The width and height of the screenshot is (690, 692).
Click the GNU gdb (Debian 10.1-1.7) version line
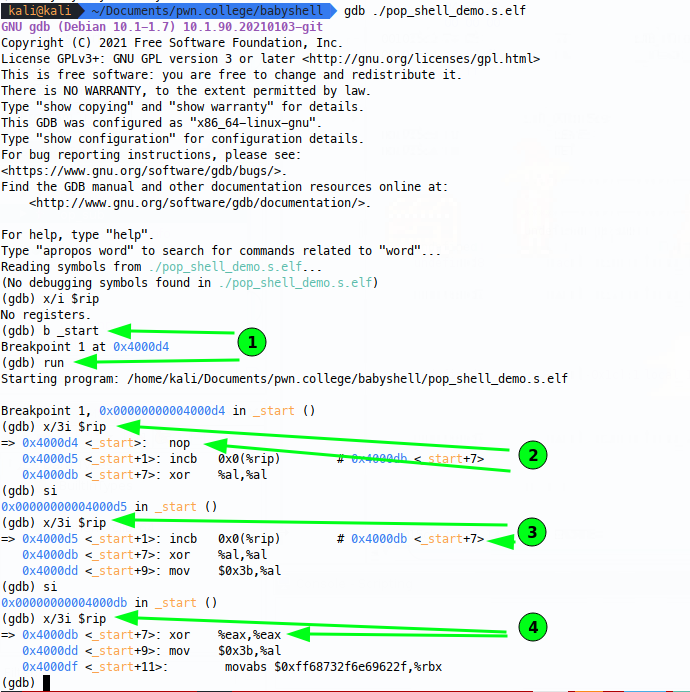point(162,27)
